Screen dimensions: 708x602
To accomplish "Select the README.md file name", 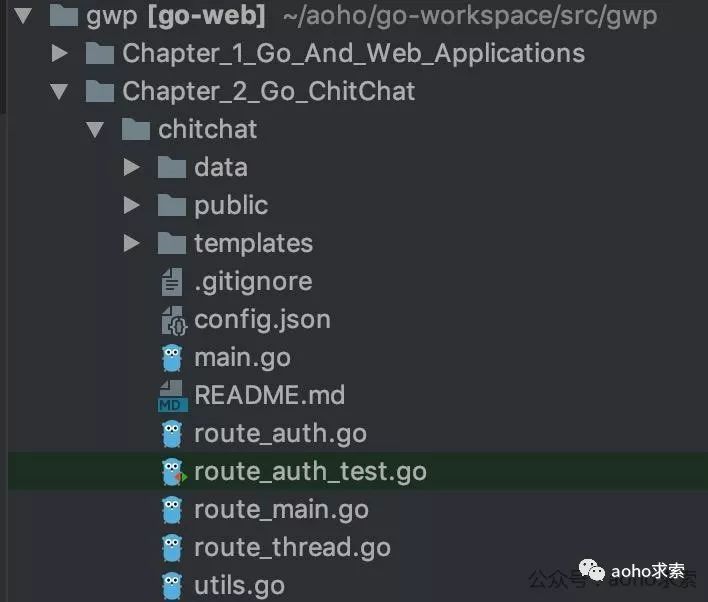I will [x=269, y=396].
